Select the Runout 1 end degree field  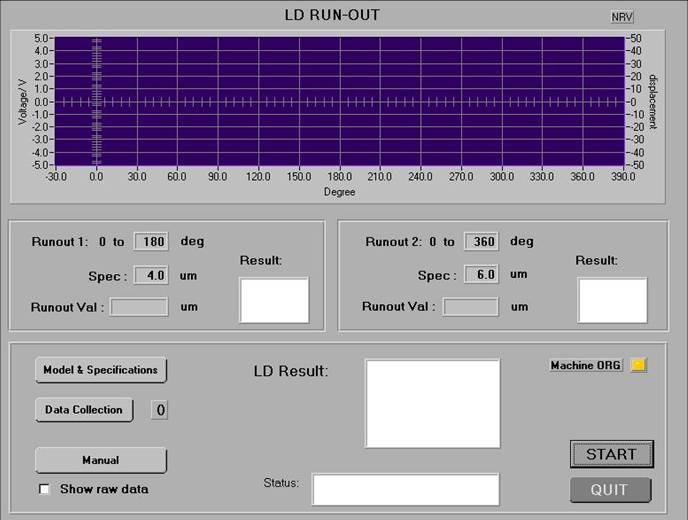[x=150, y=242]
